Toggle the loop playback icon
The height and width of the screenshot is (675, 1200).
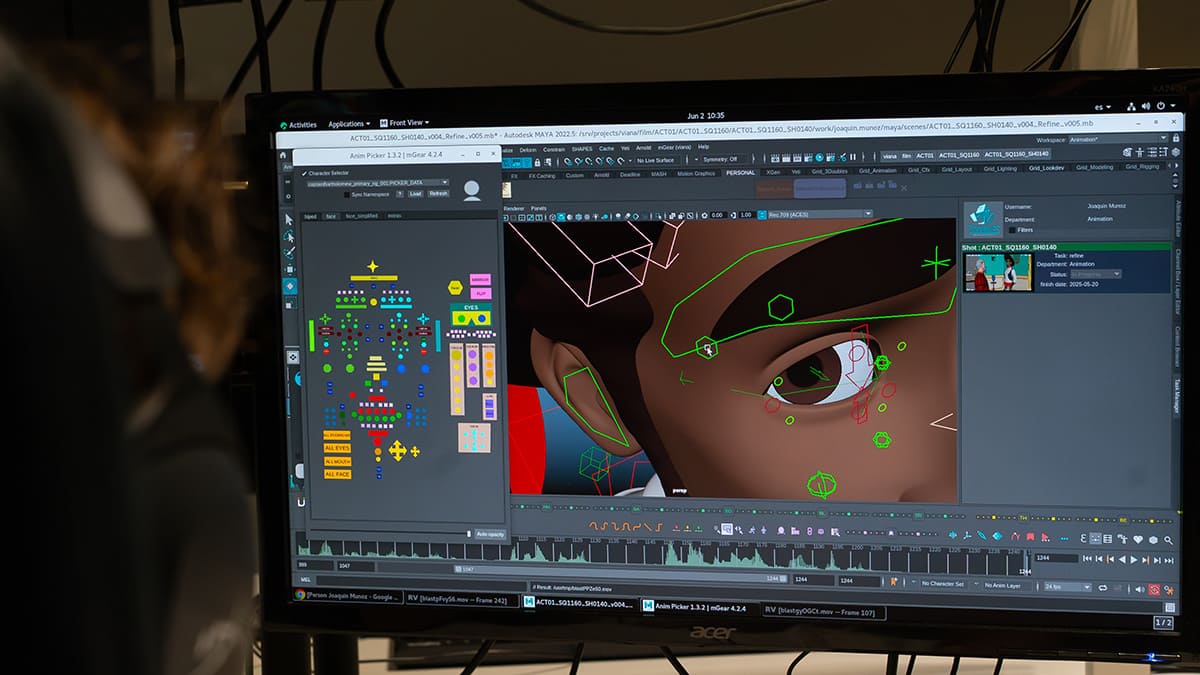coord(1103,588)
